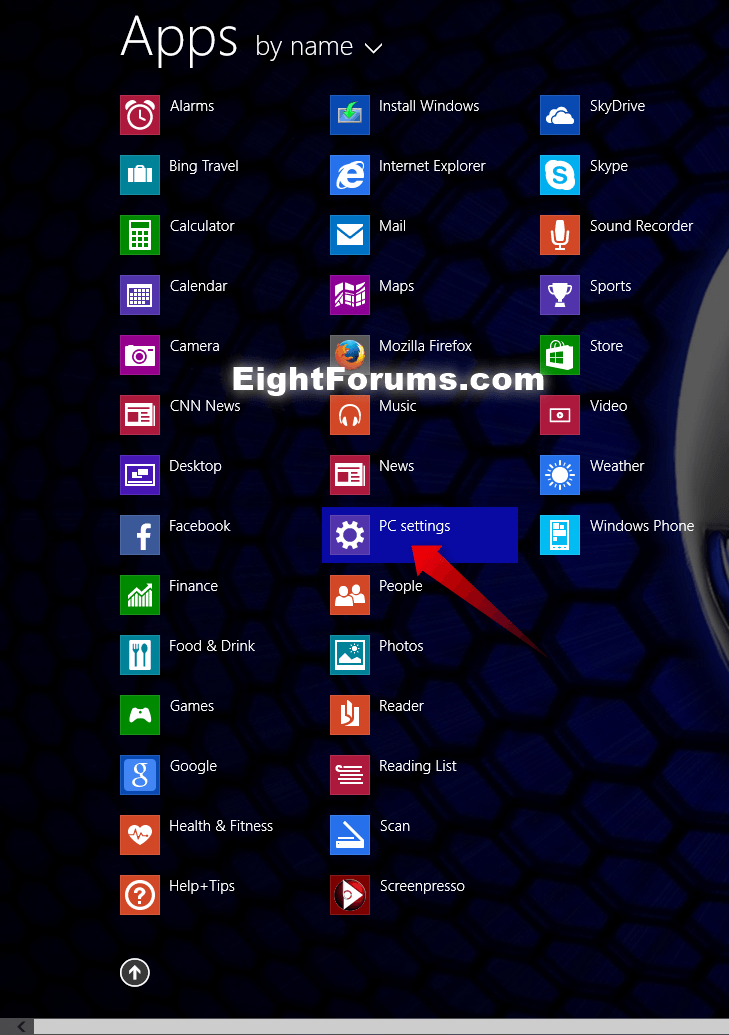Open the green Calculator icon
729x1035 pixels.
pos(139,235)
